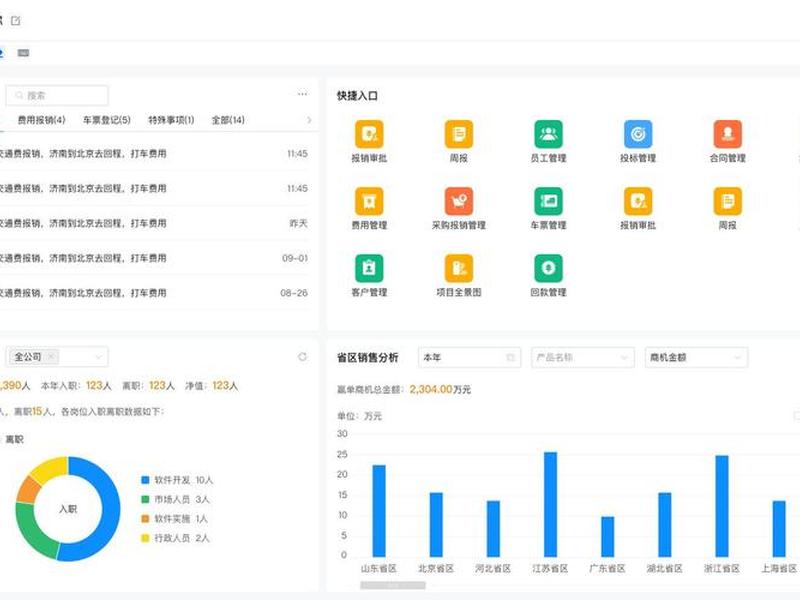800x600 pixels.
Task: Click the 湖北省区 bar
Action: pos(665,524)
